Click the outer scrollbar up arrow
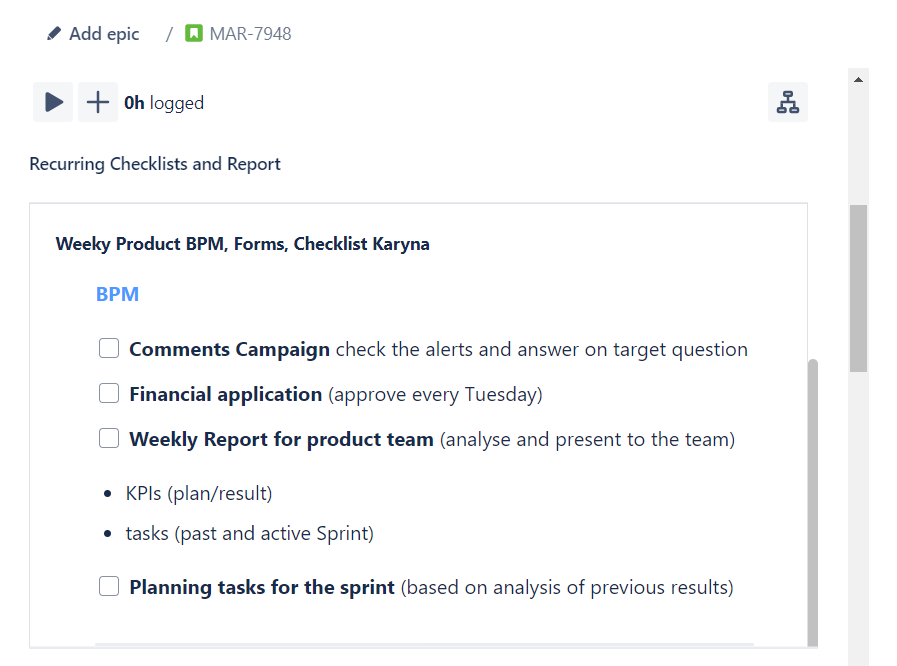897x666 pixels. click(x=858, y=78)
